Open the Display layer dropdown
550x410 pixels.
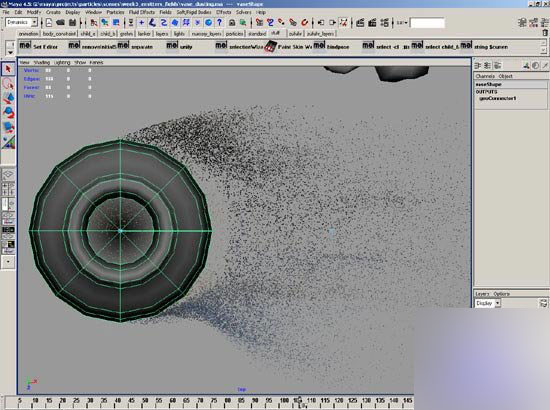pyautogui.click(x=488, y=303)
